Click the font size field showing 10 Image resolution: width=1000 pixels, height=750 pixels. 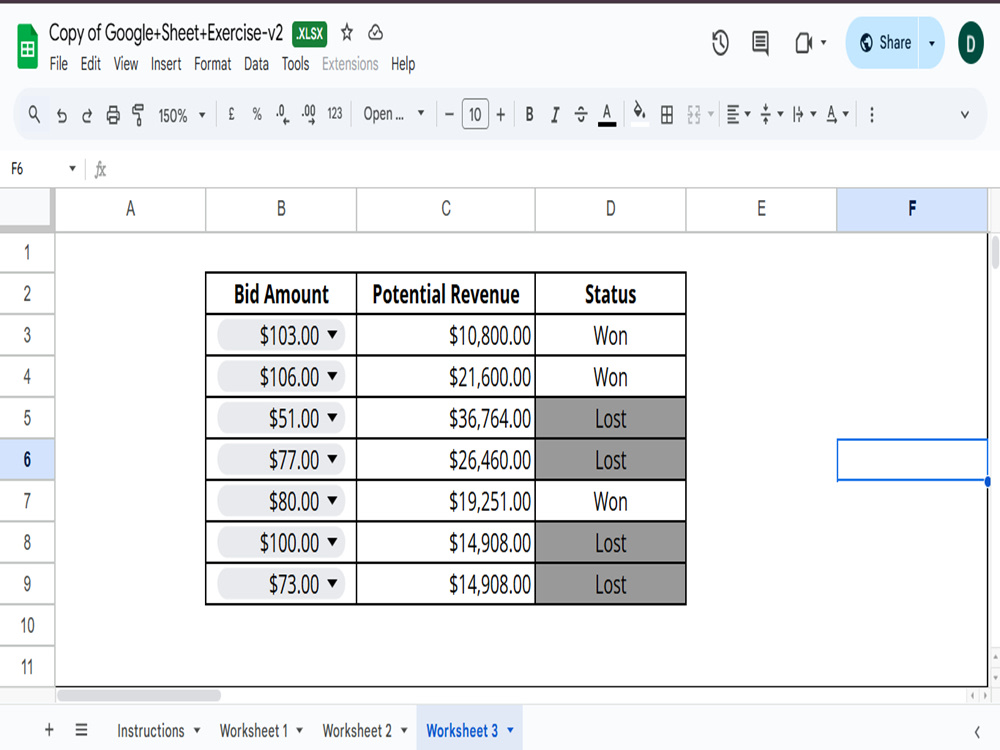tap(475, 114)
